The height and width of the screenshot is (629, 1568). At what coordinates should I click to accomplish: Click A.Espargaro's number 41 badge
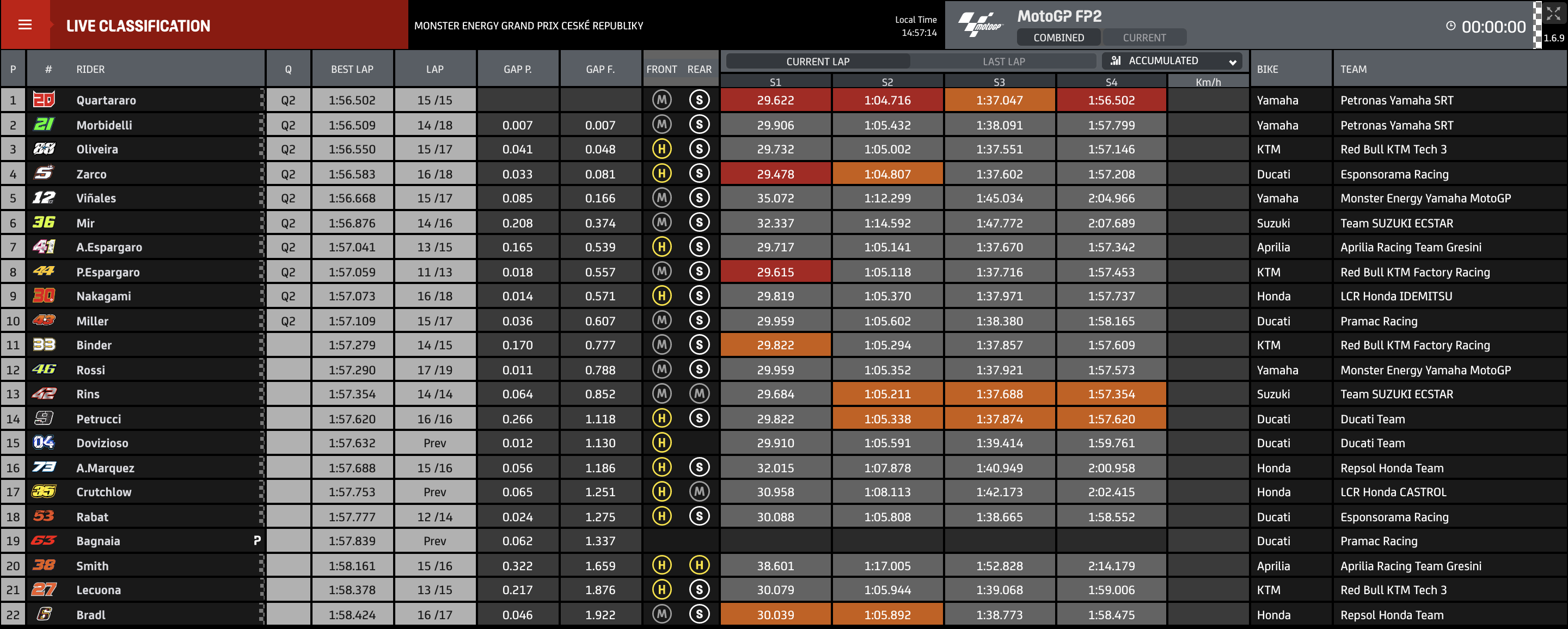(x=44, y=246)
